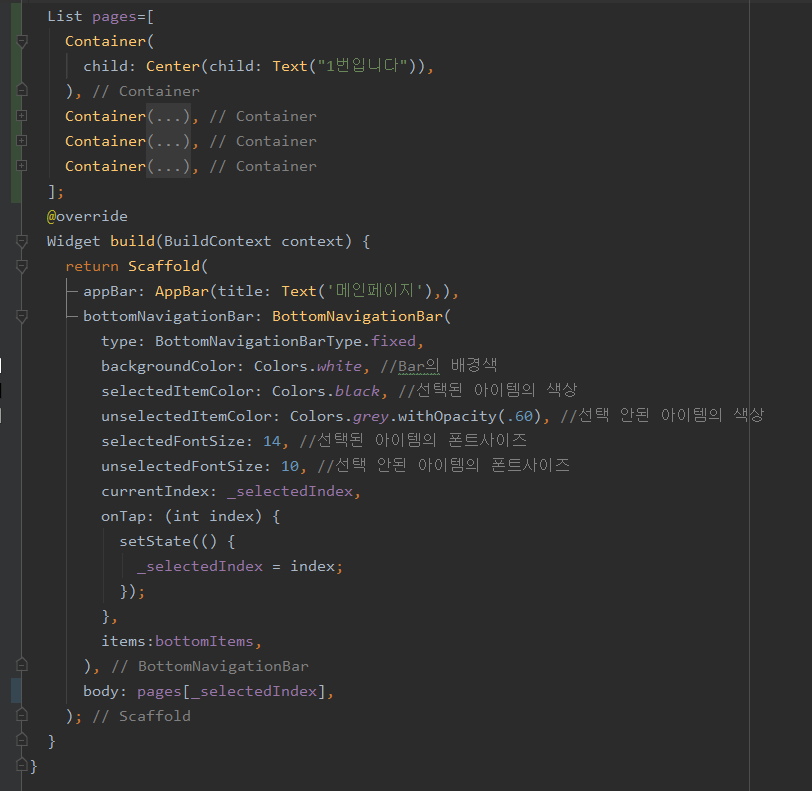Click the 'Scaffold' constructor name
Viewport: 812px width, 791px height.
click(x=164, y=266)
